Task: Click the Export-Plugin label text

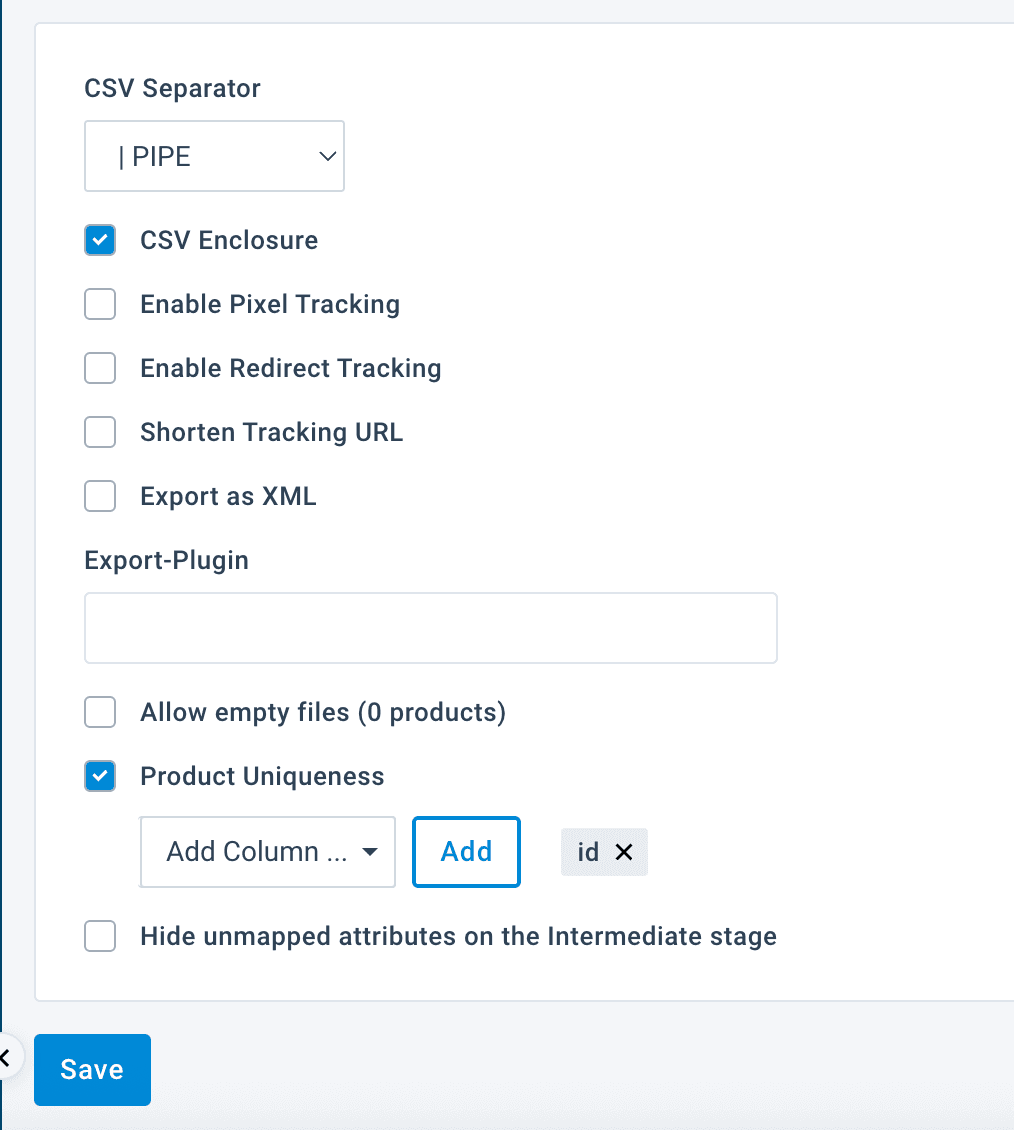Action: [166, 560]
